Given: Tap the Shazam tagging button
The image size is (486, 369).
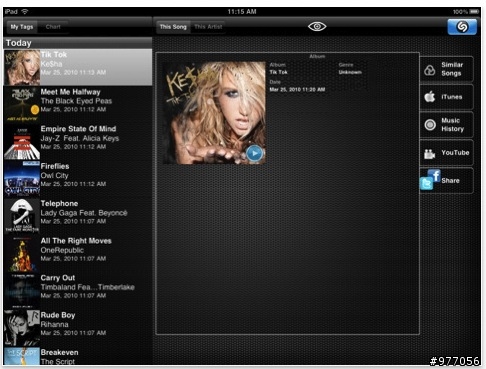Looking at the screenshot, I should click(x=462, y=27).
